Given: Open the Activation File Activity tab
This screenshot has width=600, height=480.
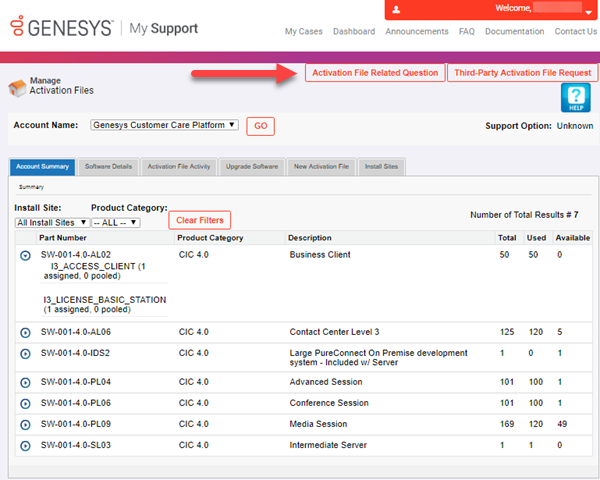Looking at the screenshot, I should pos(179,167).
